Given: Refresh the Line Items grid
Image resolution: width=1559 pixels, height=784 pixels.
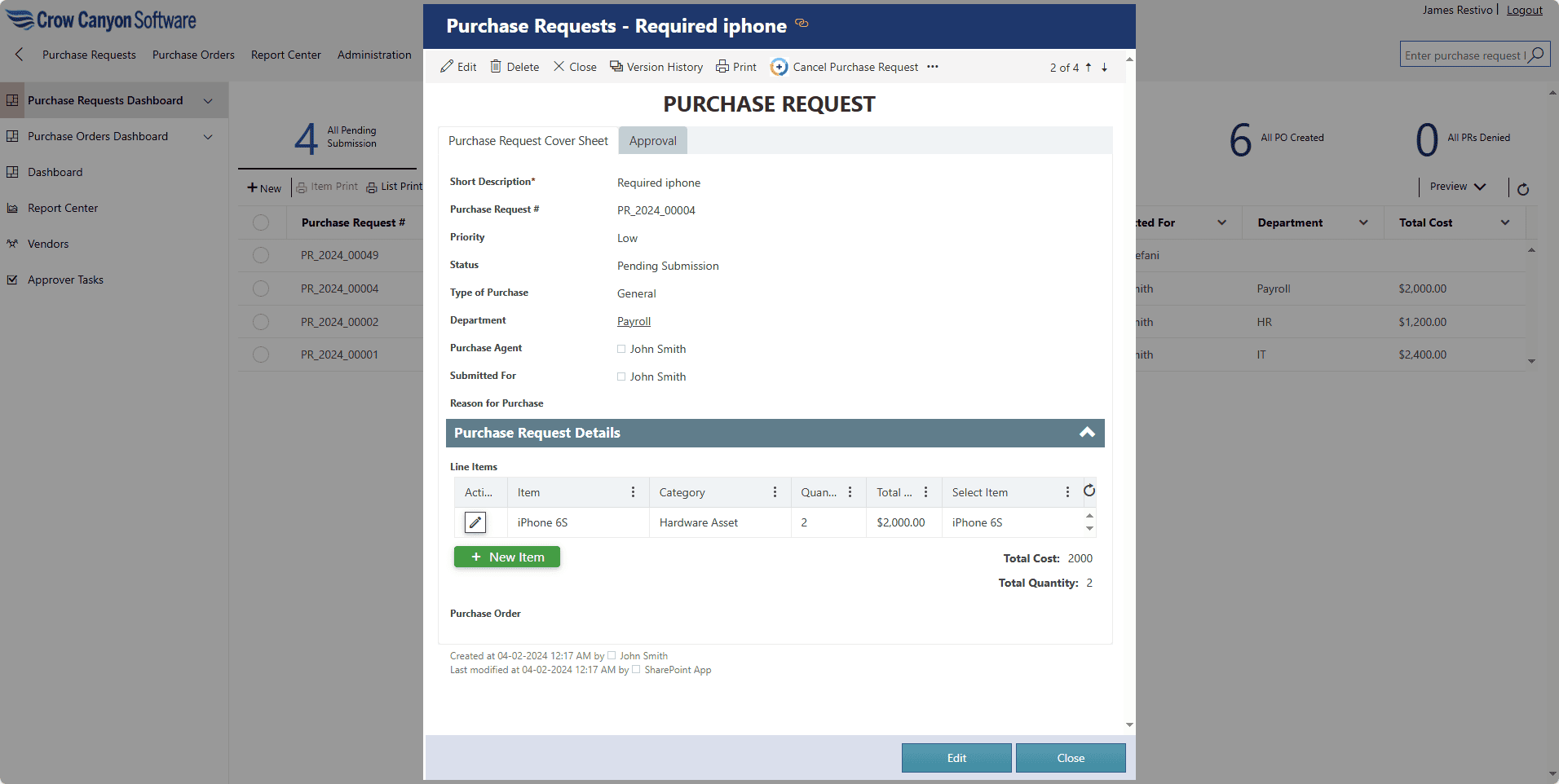Looking at the screenshot, I should 1089,491.
